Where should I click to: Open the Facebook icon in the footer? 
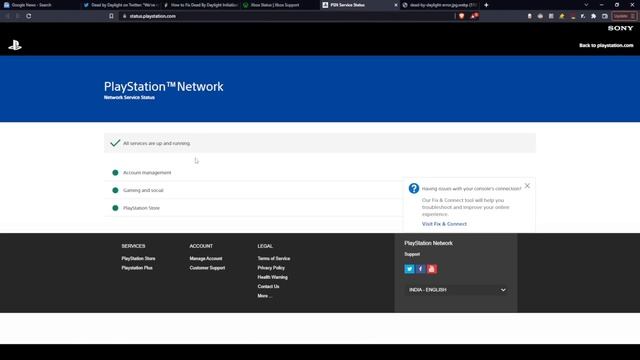tap(420, 269)
